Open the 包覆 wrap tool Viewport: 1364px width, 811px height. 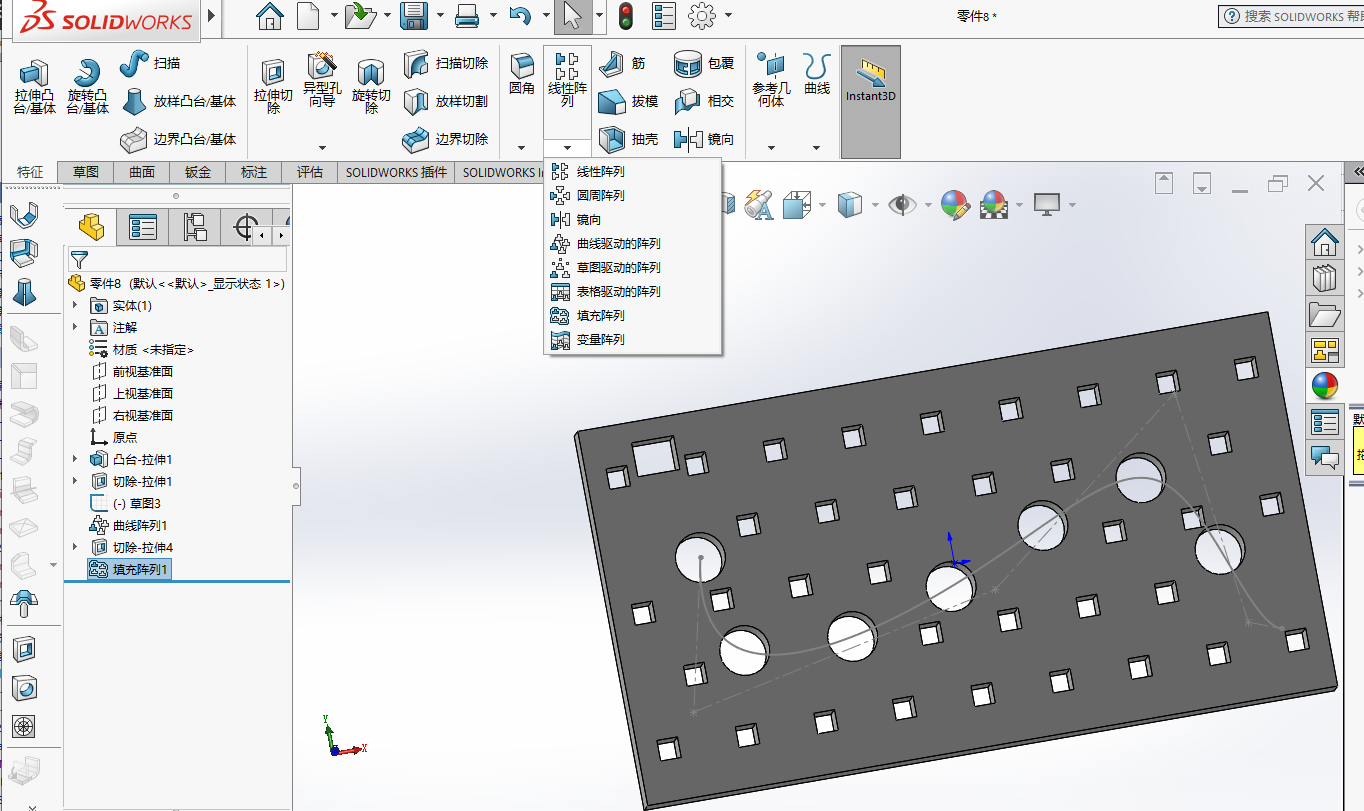point(704,63)
